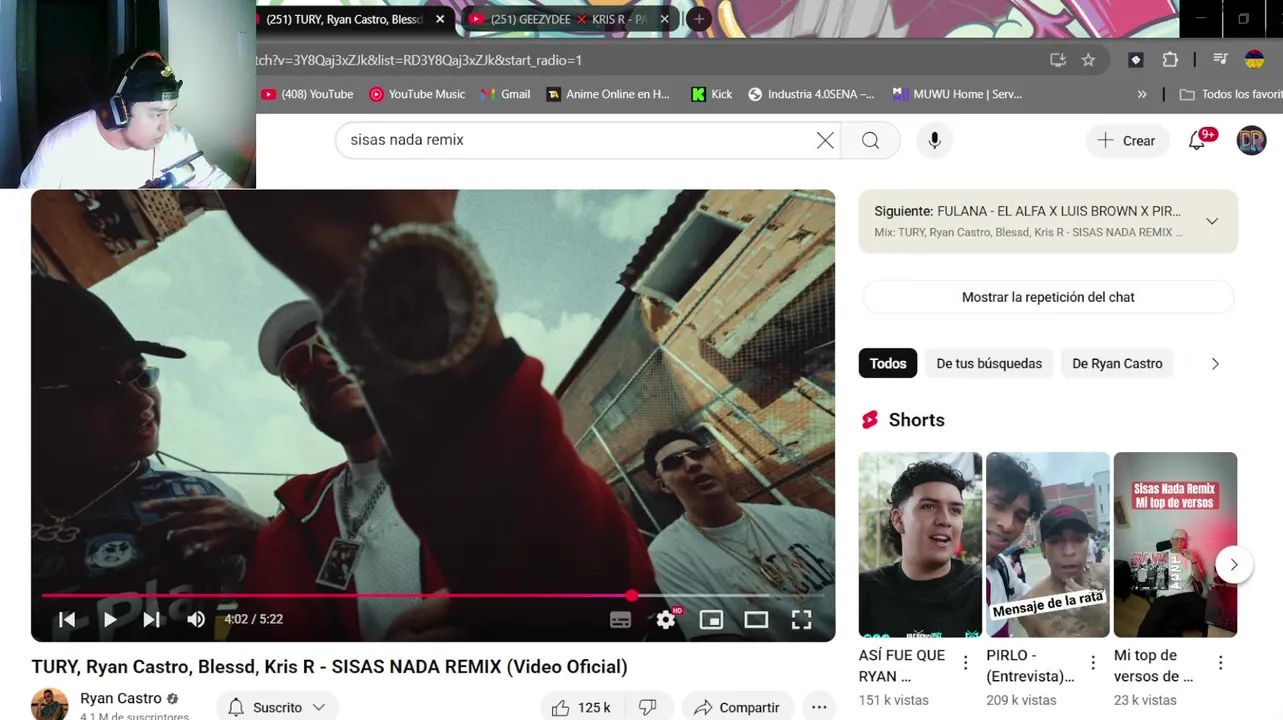Viewport: 1283px width, 720px height.
Task: Open the account avatar menu
Action: (1252, 140)
